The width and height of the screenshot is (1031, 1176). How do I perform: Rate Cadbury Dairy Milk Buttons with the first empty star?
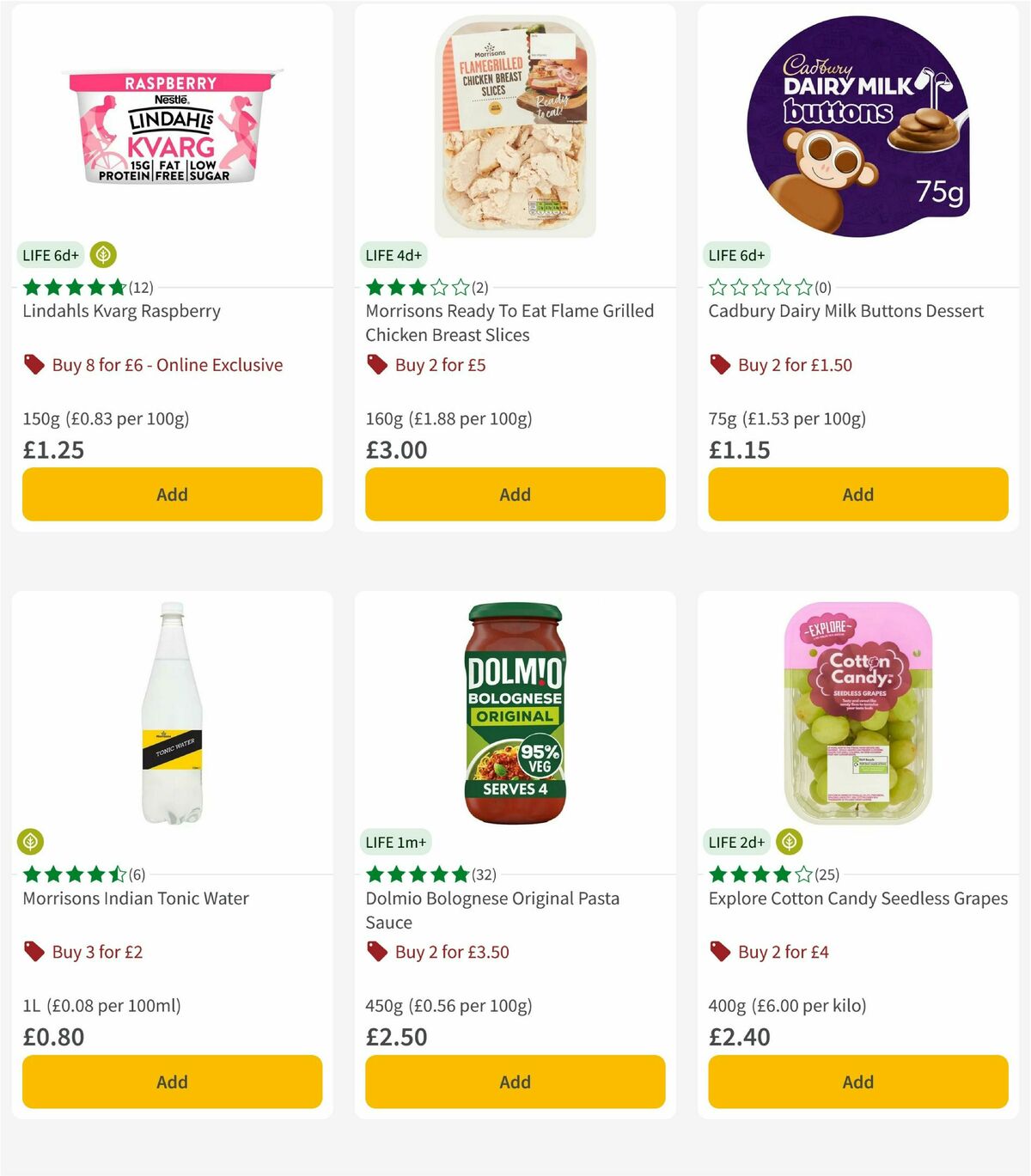coord(717,287)
